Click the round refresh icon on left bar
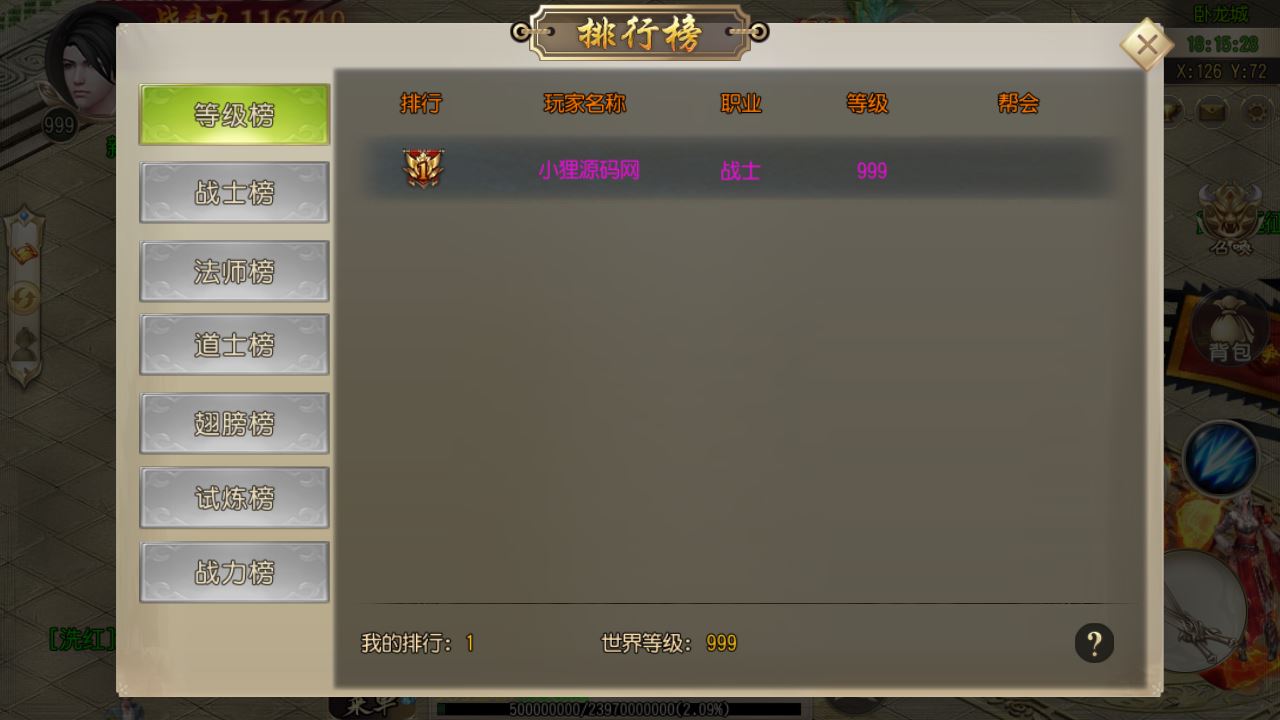1280x720 pixels. click(24, 297)
